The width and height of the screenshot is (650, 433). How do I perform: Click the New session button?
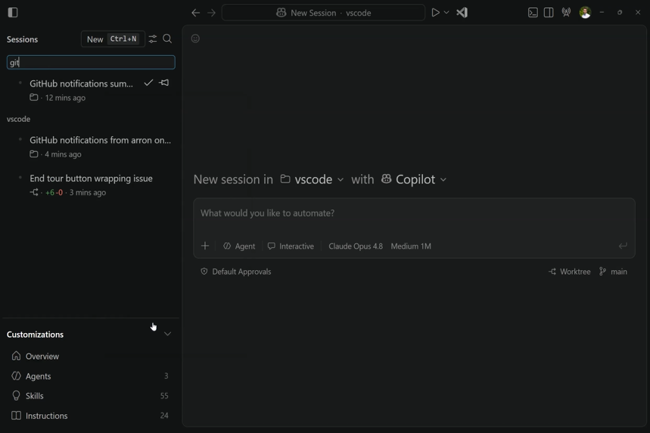point(113,39)
